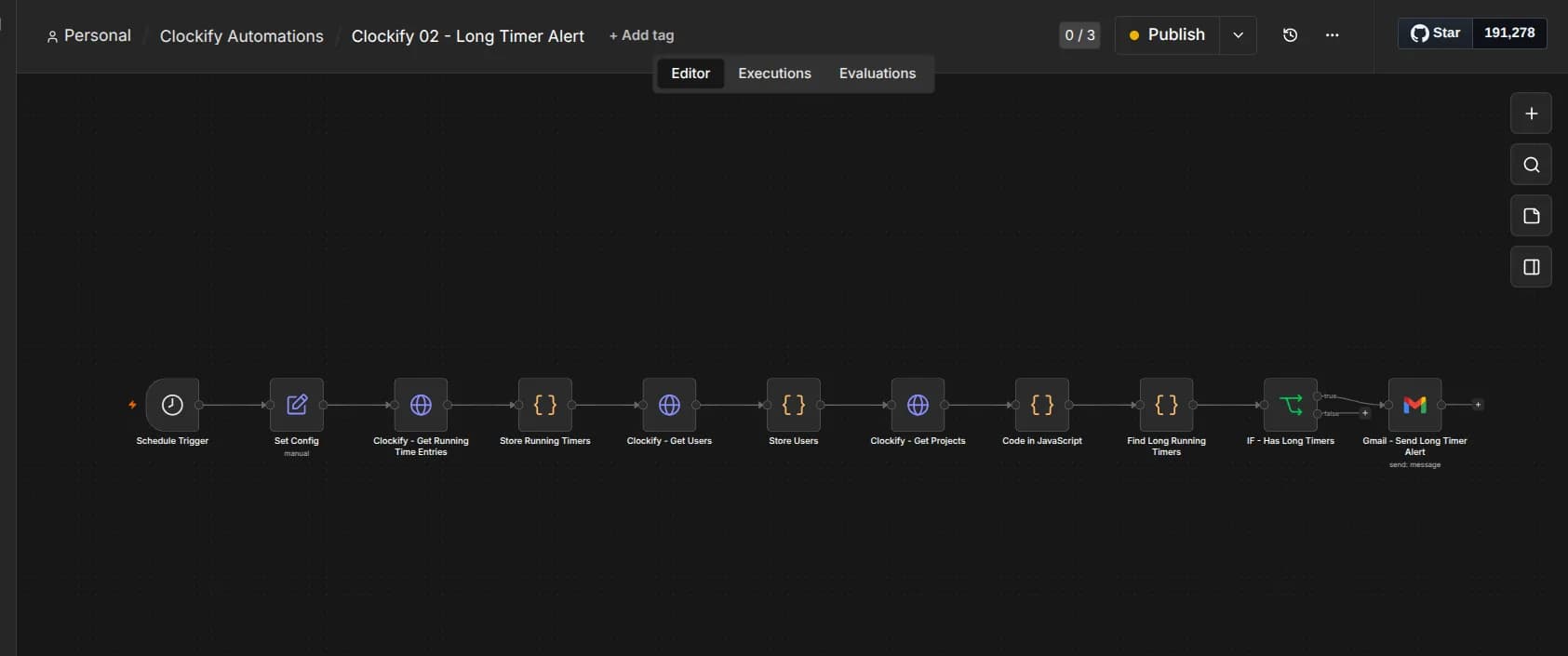Click the 191,278 star count
1568x656 pixels.
(1509, 33)
